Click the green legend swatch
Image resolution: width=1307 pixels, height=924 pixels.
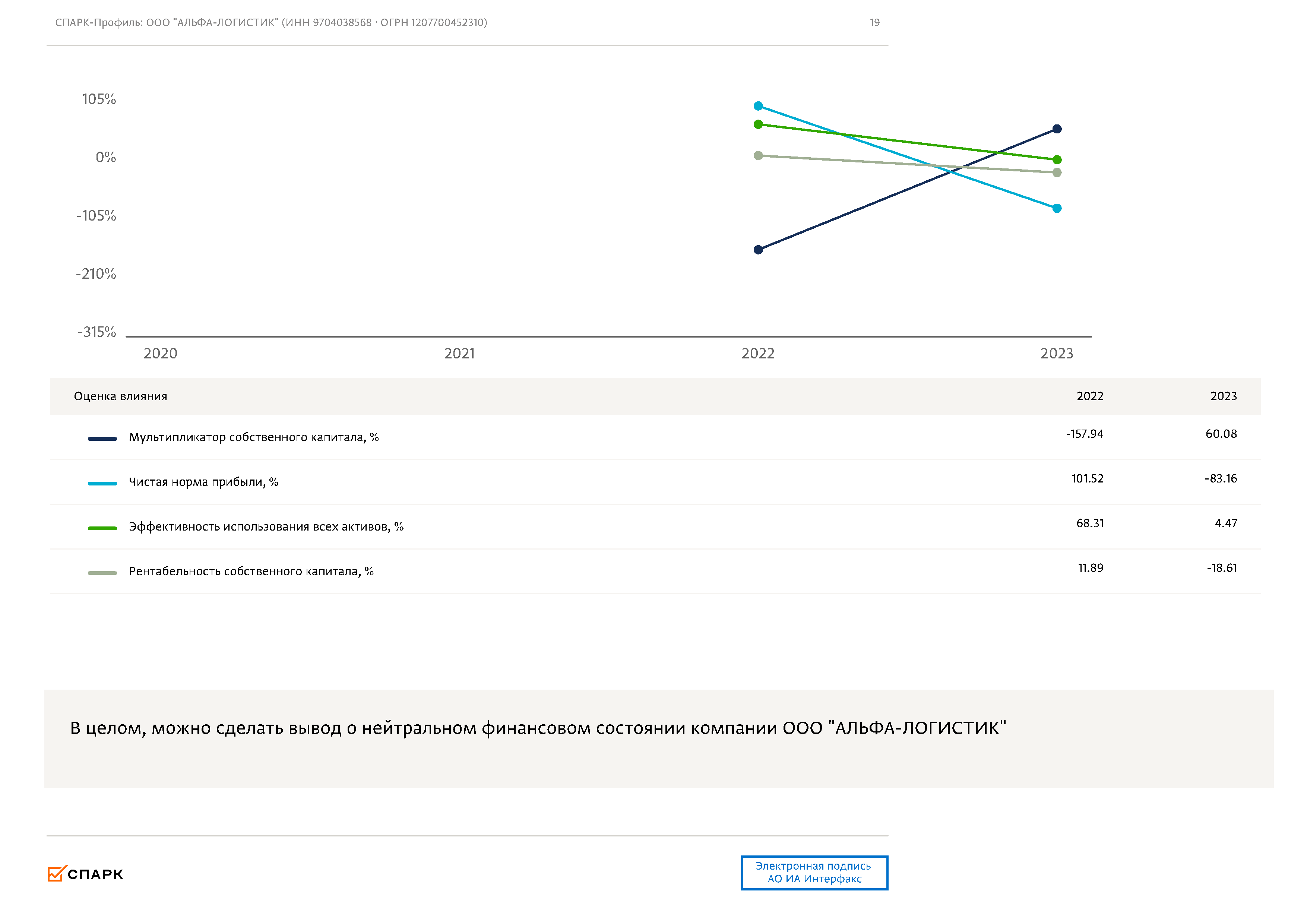pos(102,528)
